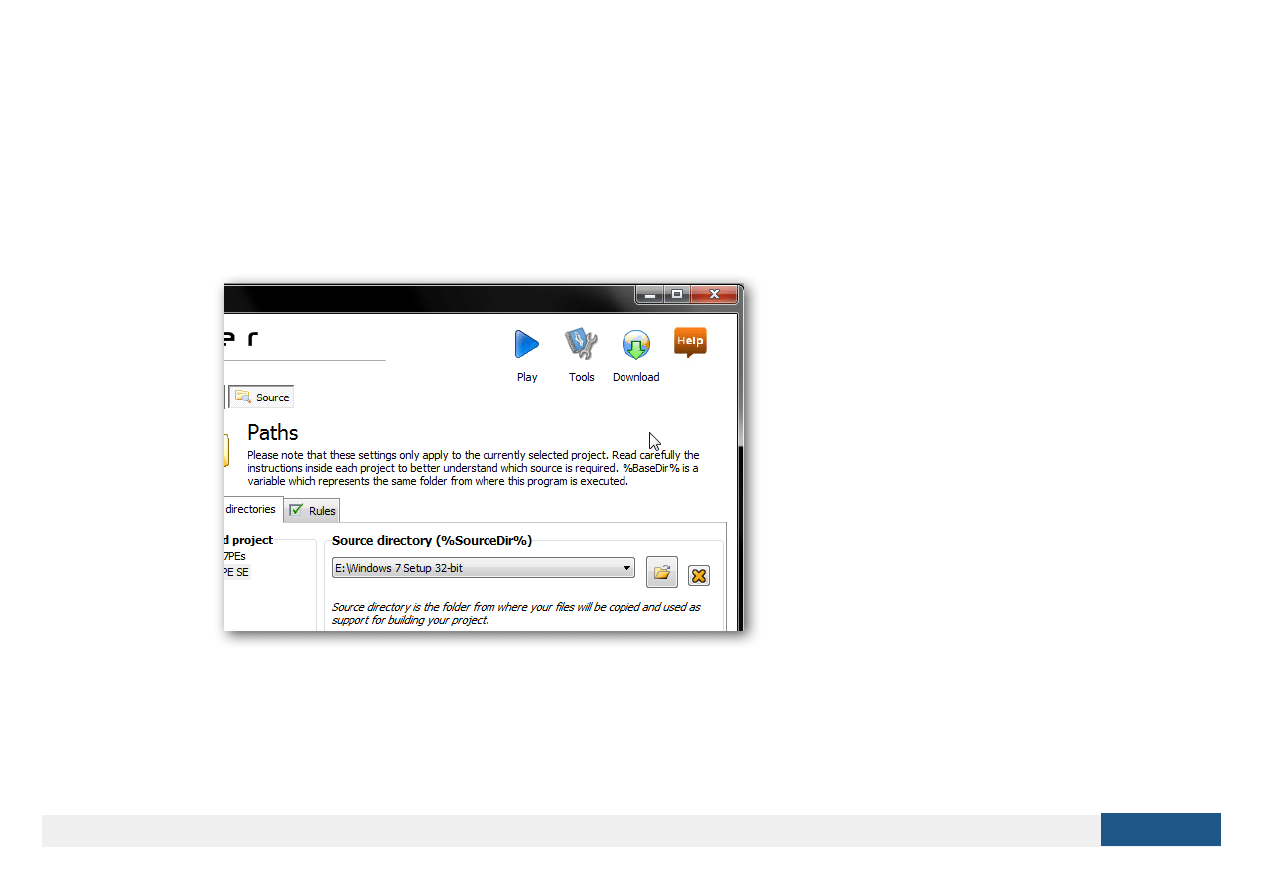Minimize the application window
The width and height of the screenshot is (1263, 894).
click(650, 294)
